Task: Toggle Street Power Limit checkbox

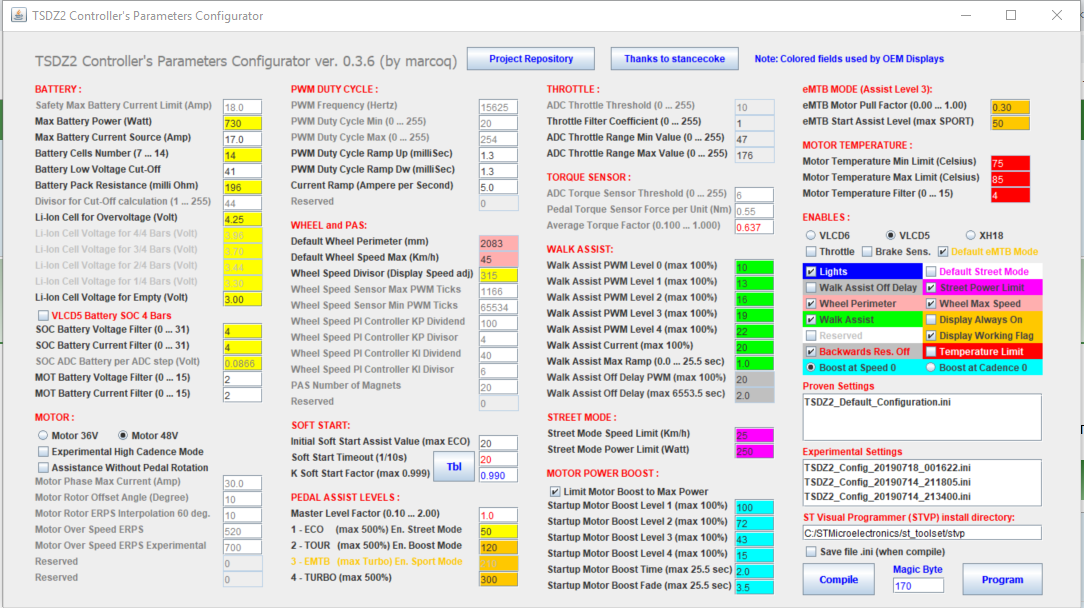Action: pyautogui.click(x=931, y=288)
